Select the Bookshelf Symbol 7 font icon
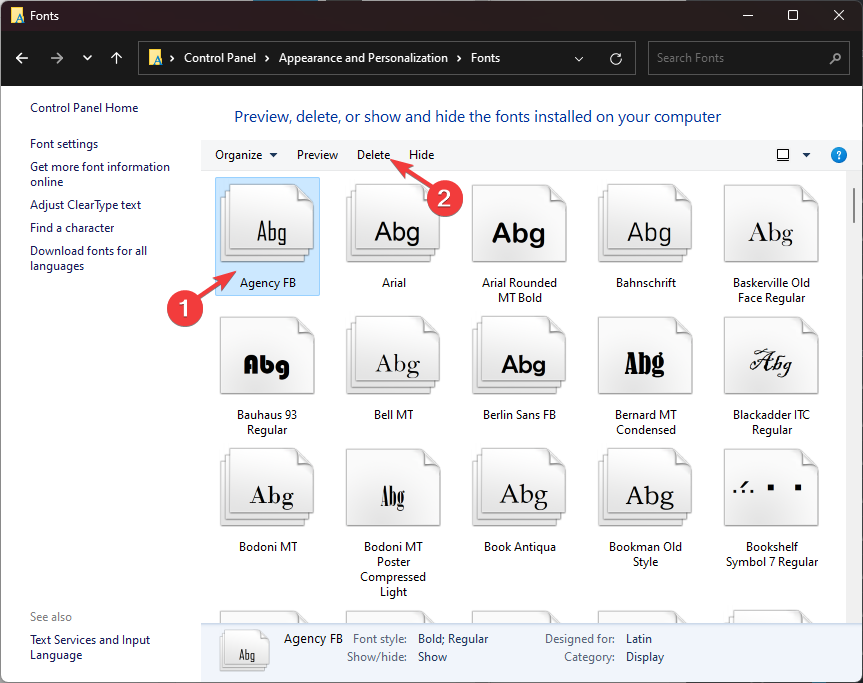This screenshot has width=863, height=683. pos(771,489)
